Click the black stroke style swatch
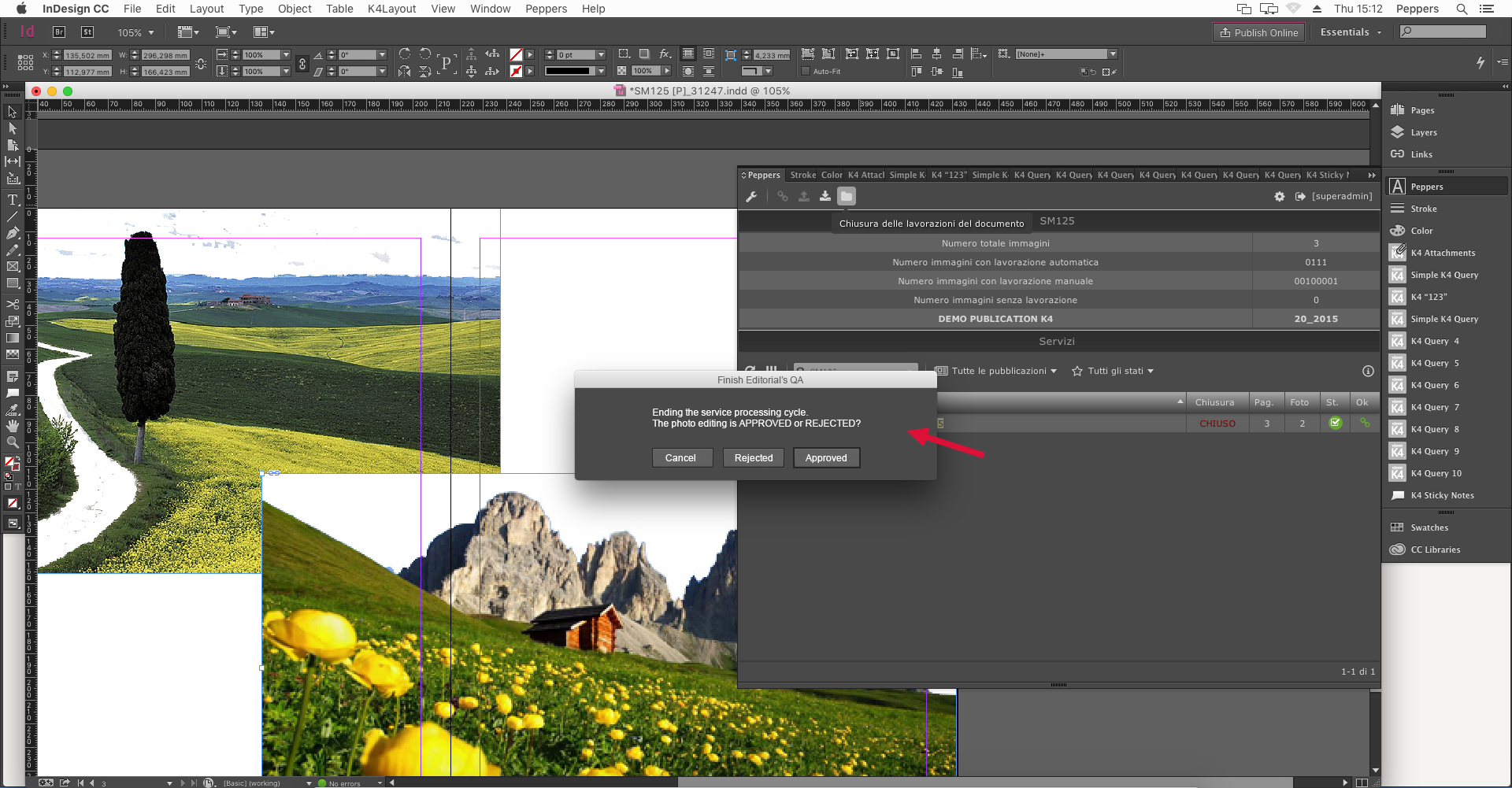 [x=567, y=72]
